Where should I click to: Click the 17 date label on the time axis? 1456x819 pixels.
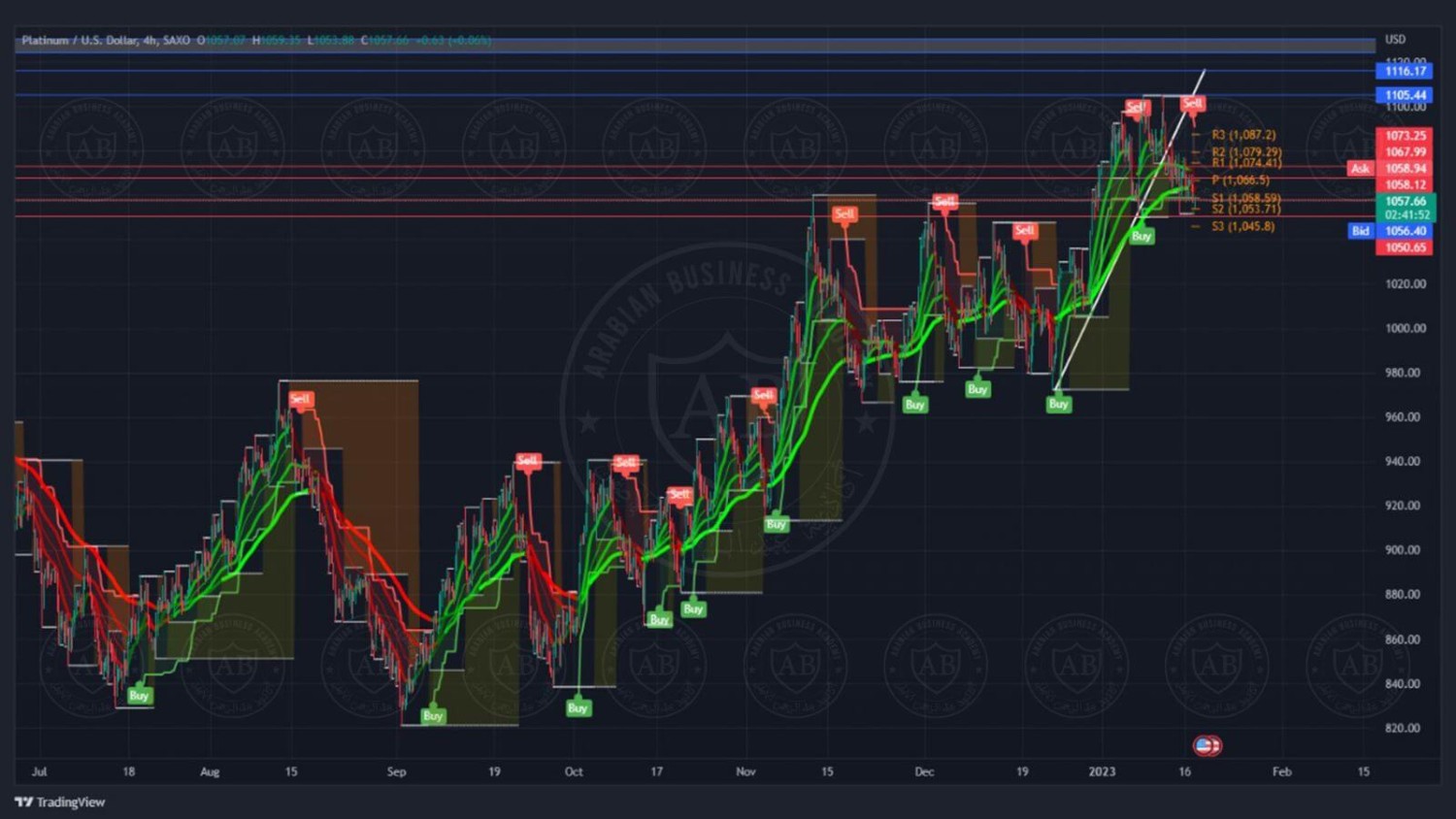[656, 772]
